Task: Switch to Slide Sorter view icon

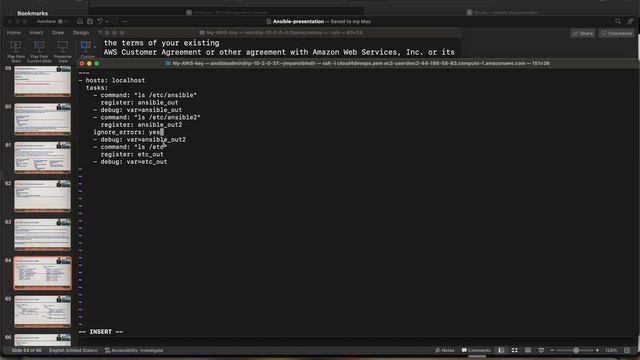Action: pos(515,350)
